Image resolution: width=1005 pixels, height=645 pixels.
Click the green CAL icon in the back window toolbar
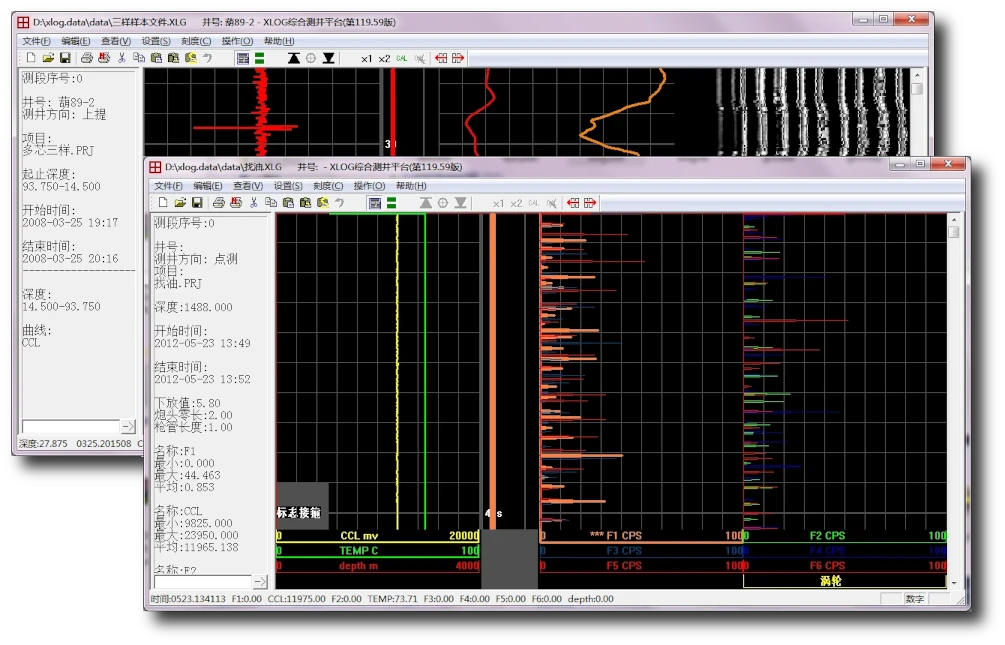pos(402,58)
